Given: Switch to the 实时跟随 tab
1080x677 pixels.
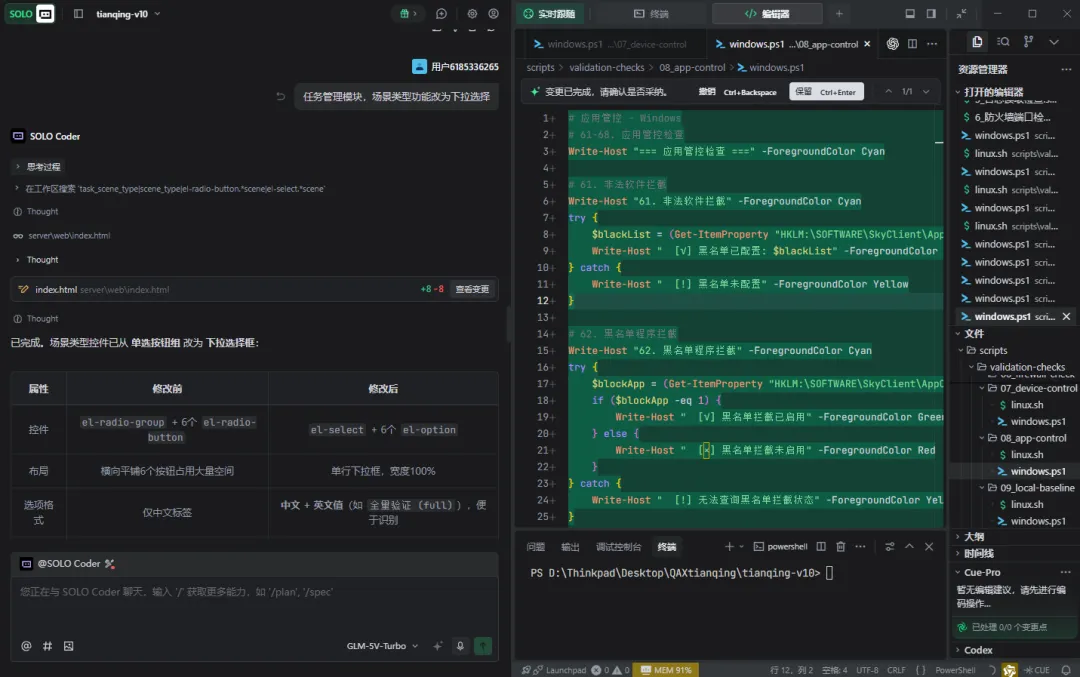Looking at the screenshot, I should (x=549, y=14).
